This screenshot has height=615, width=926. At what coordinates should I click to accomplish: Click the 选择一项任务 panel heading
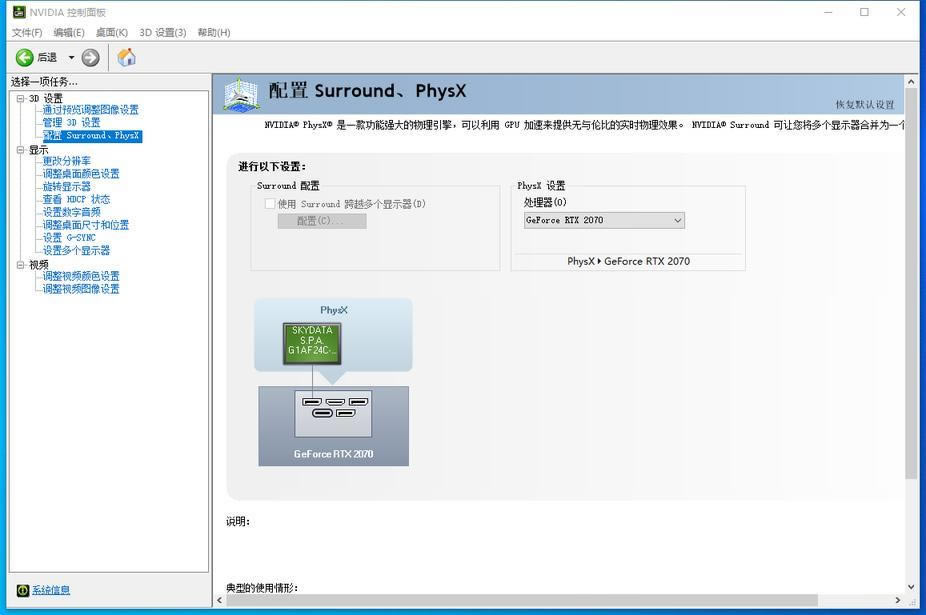[x=44, y=82]
